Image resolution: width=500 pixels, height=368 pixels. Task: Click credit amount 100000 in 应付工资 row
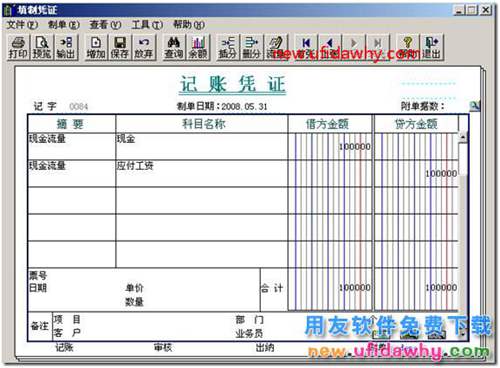point(441,174)
